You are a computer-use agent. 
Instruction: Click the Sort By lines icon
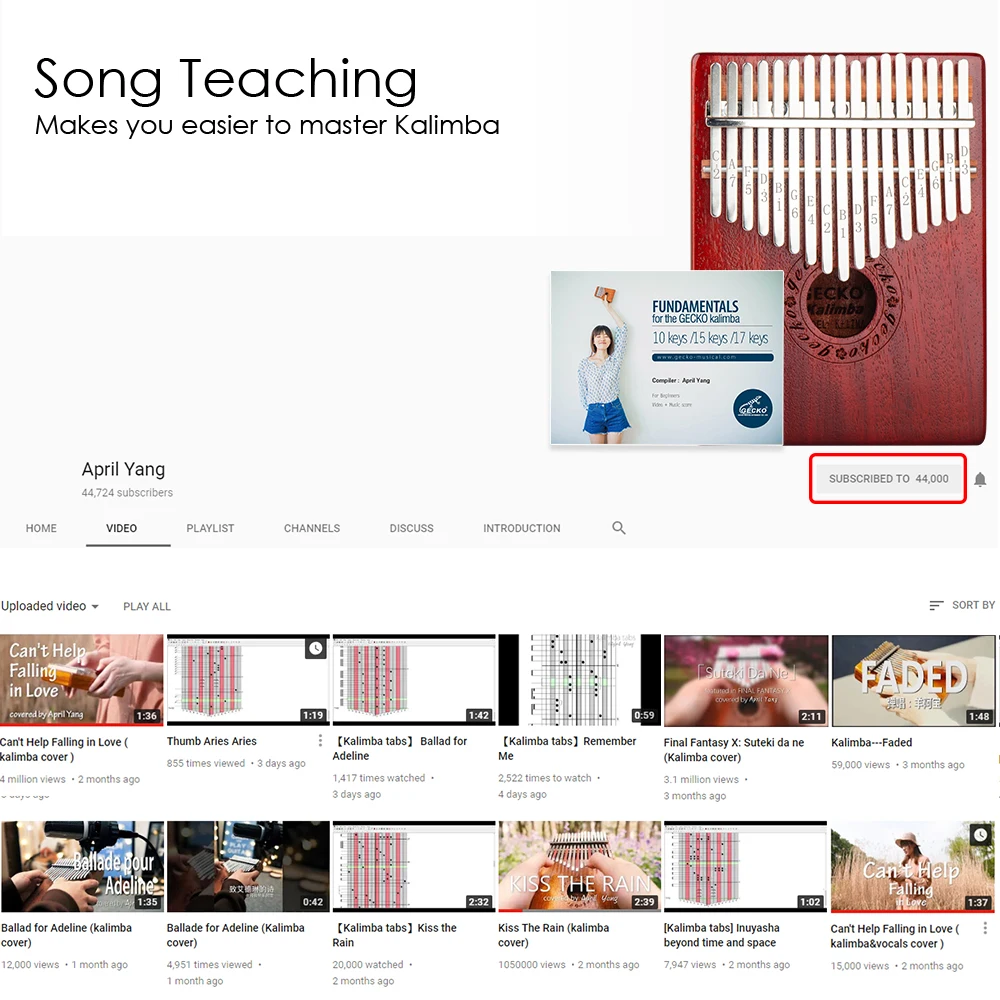click(936, 605)
